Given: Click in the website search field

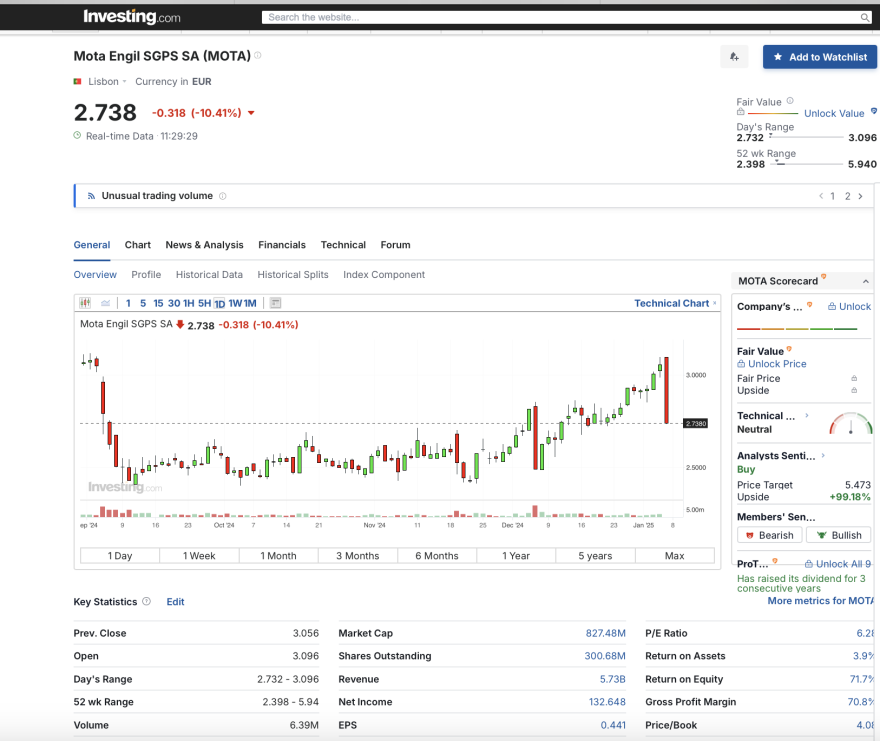Looking at the screenshot, I should [561, 17].
